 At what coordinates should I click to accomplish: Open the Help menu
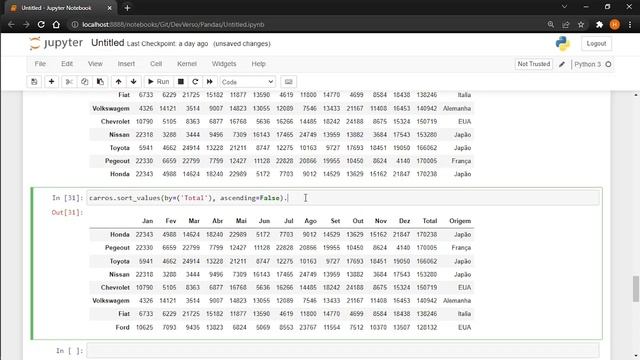tap(258, 64)
